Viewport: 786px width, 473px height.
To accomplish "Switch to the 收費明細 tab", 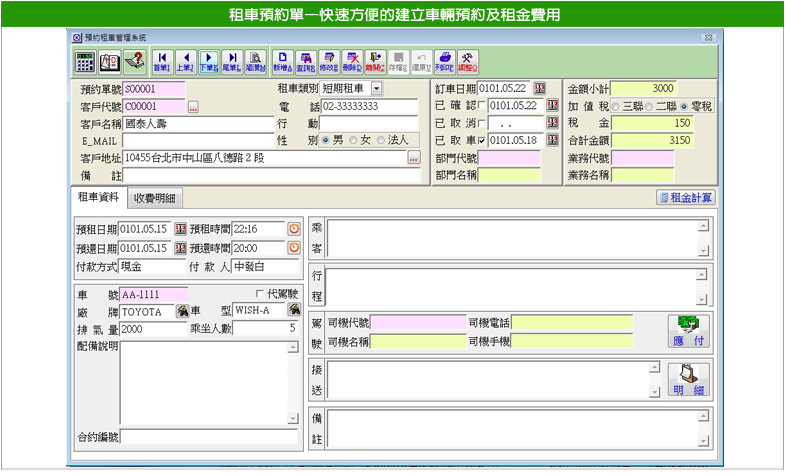I will click(x=155, y=198).
